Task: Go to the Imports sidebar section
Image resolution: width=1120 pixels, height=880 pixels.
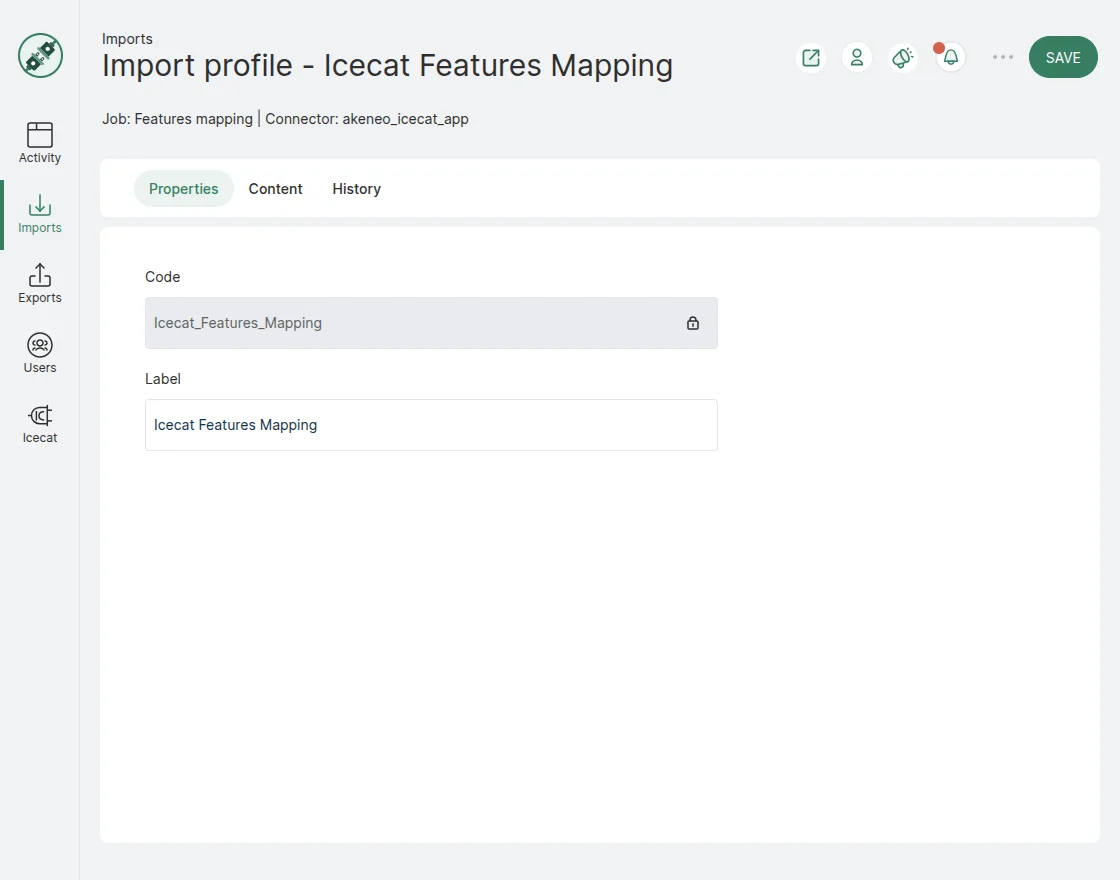Action: 39,213
